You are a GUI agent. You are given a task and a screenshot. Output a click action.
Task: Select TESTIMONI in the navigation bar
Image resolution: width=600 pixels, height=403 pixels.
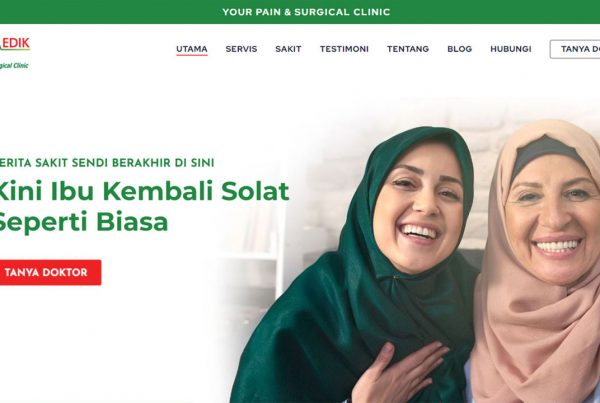coord(344,49)
